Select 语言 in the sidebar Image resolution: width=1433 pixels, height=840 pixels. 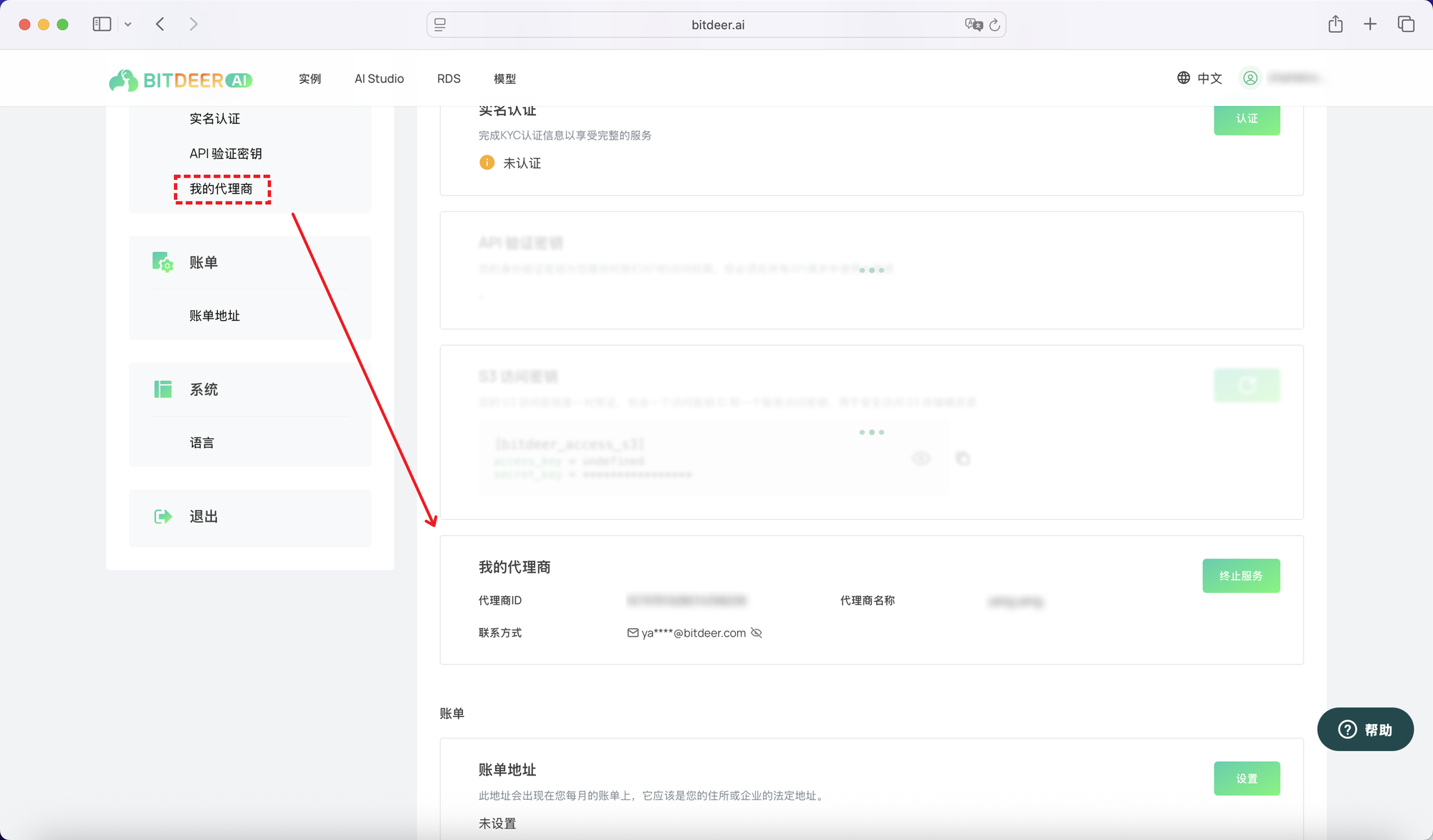tap(202, 443)
